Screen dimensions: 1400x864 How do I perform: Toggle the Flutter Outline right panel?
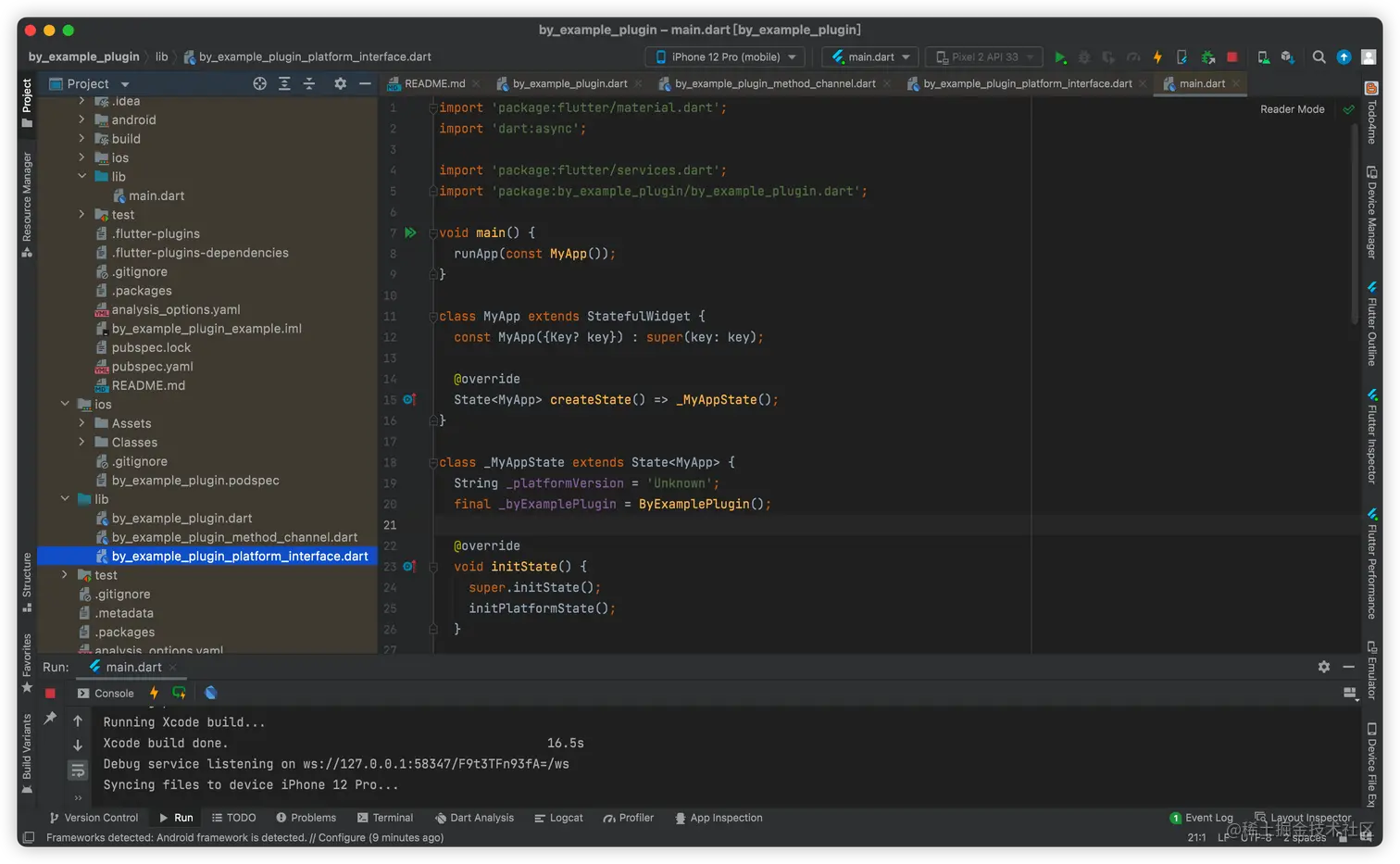point(1371,324)
